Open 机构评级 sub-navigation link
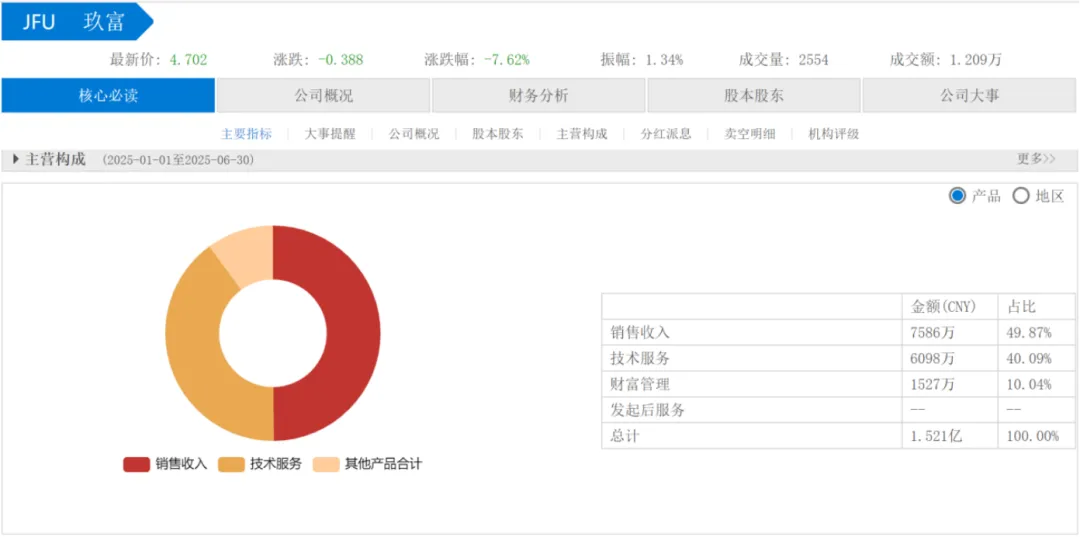 click(834, 134)
